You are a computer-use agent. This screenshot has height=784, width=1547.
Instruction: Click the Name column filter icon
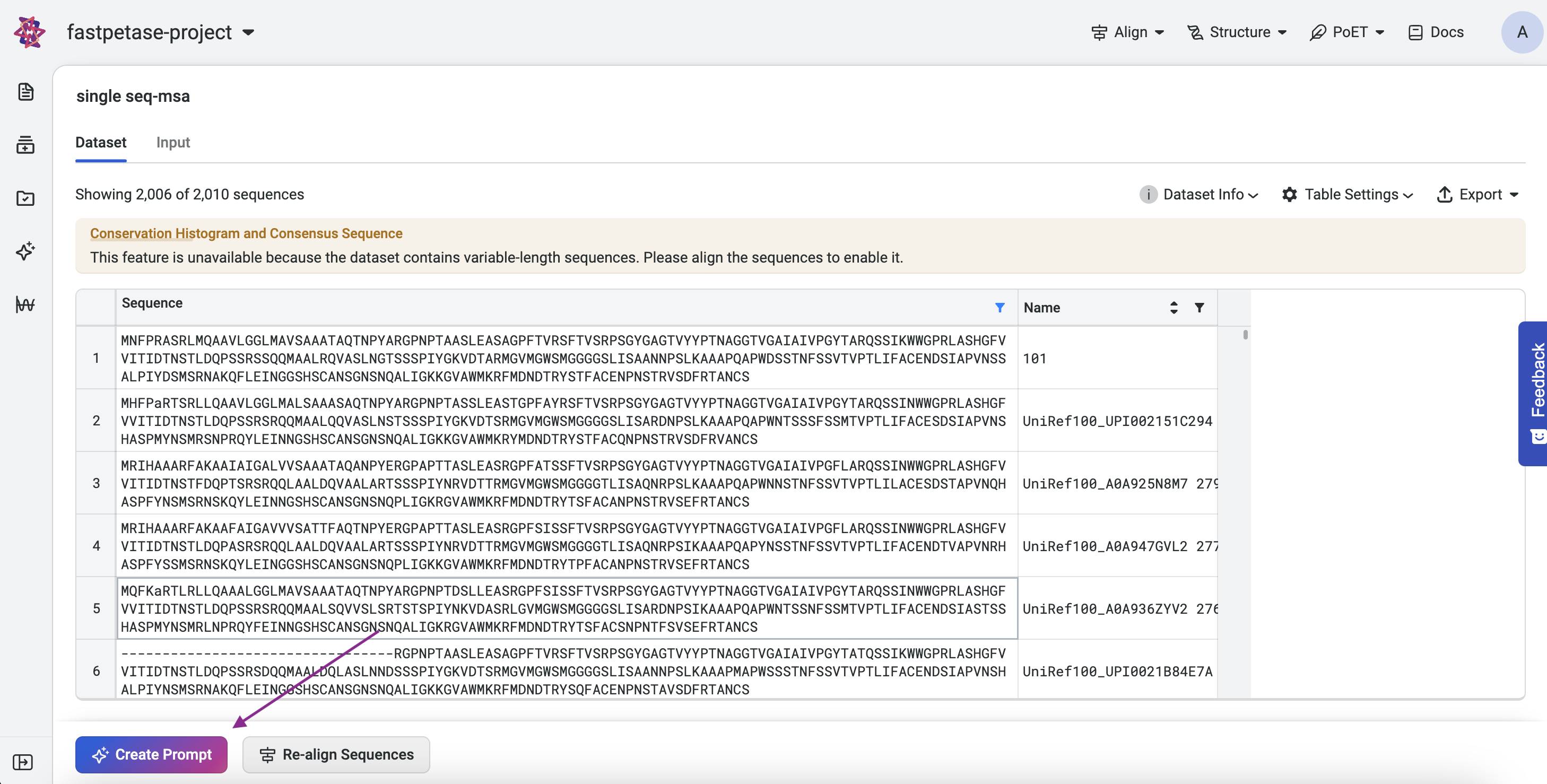click(1200, 307)
